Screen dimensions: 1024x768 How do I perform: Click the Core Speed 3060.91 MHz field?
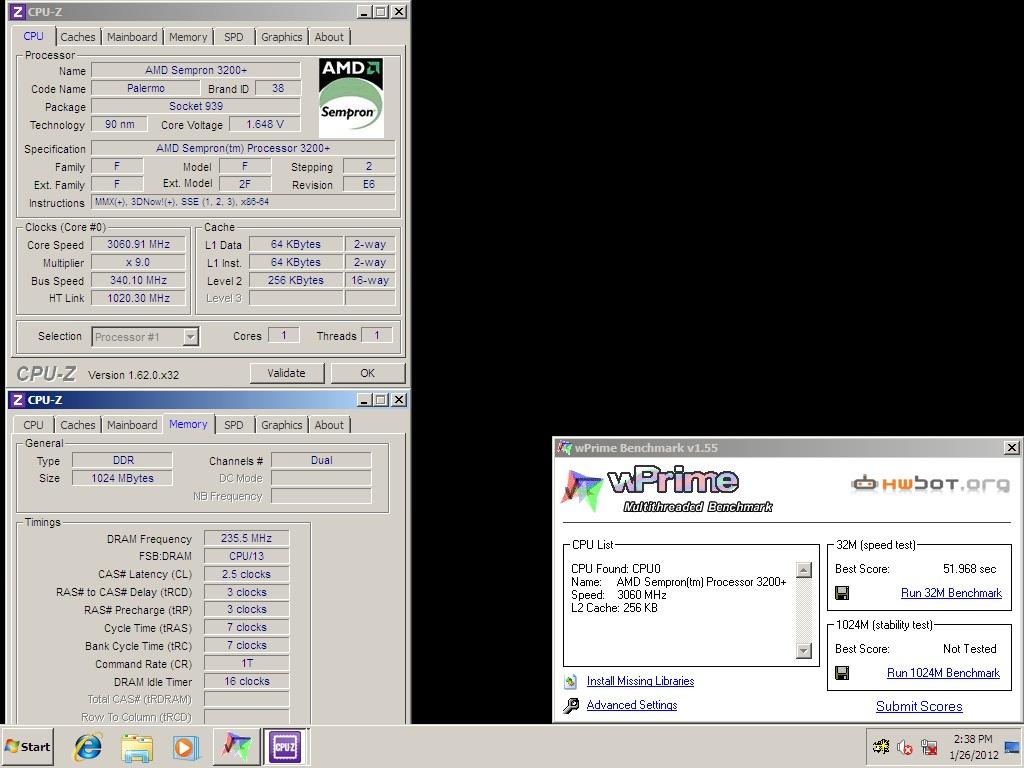[x=138, y=244]
